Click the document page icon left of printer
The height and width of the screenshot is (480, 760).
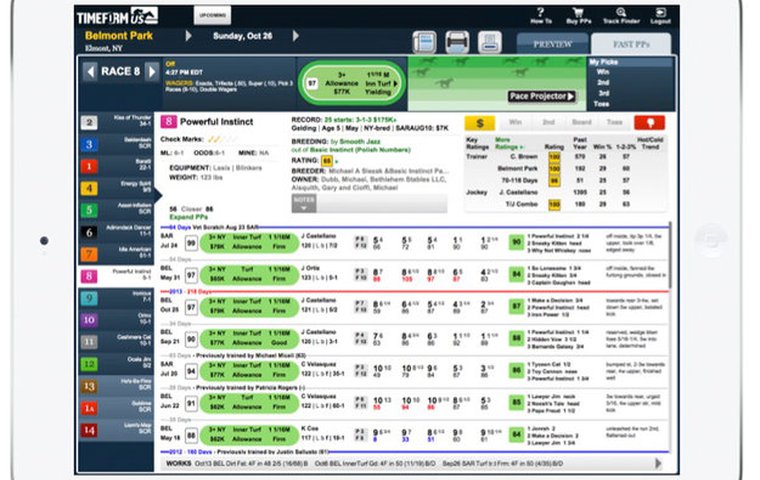click(x=425, y=42)
